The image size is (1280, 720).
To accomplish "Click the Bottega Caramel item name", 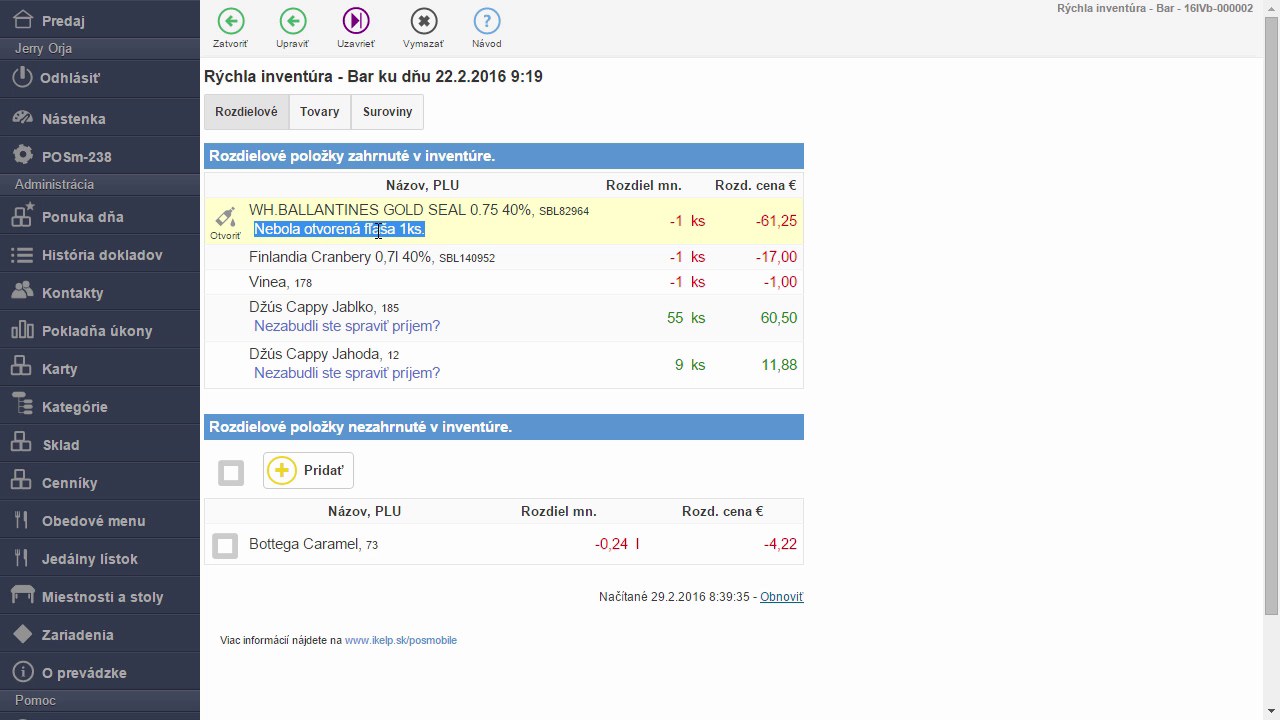I will (x=303, y=544).
